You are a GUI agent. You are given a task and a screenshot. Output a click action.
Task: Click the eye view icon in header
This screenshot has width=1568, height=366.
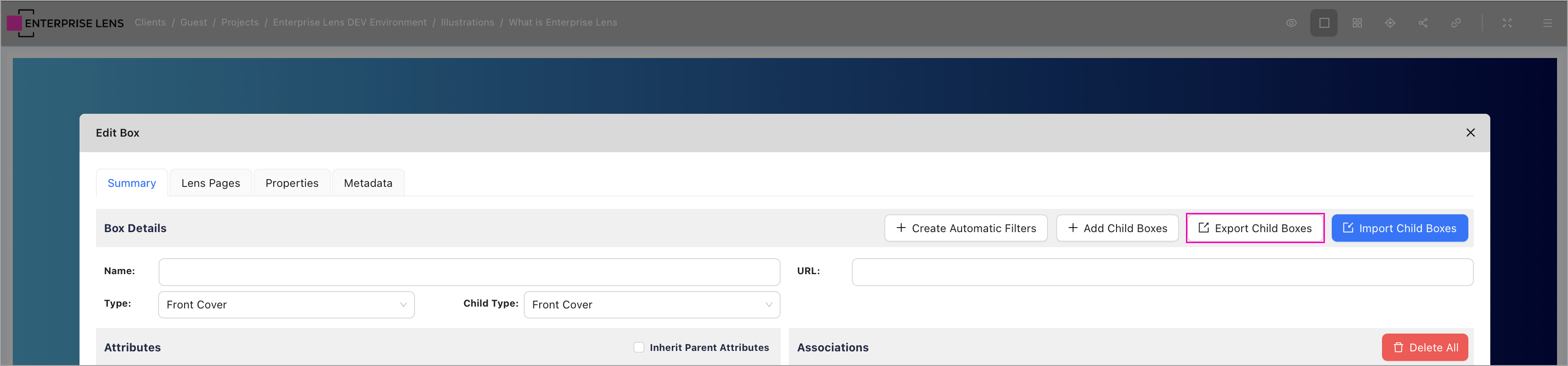pos(1291,23)
